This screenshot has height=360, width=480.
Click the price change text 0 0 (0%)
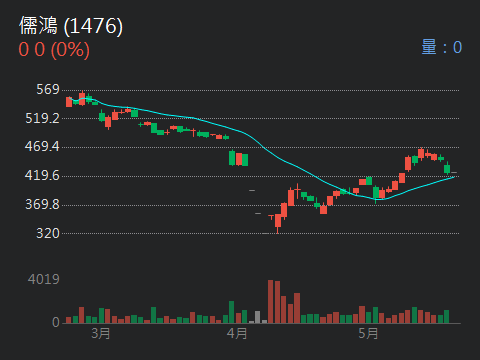click(x=54, y=50)
